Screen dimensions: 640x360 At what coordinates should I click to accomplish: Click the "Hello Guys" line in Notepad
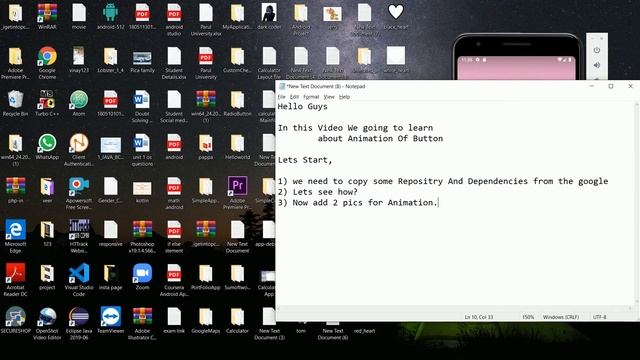(302, 107)
